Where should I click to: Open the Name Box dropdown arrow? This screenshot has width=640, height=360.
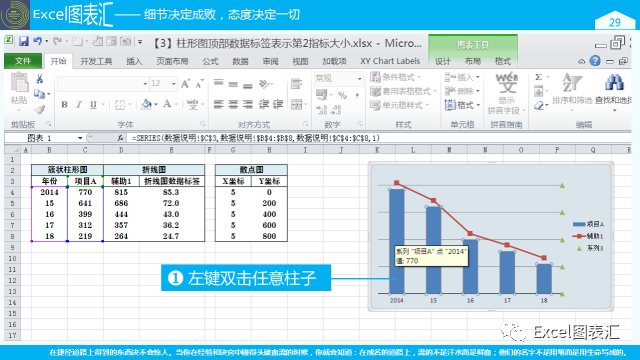click(80, 138)
